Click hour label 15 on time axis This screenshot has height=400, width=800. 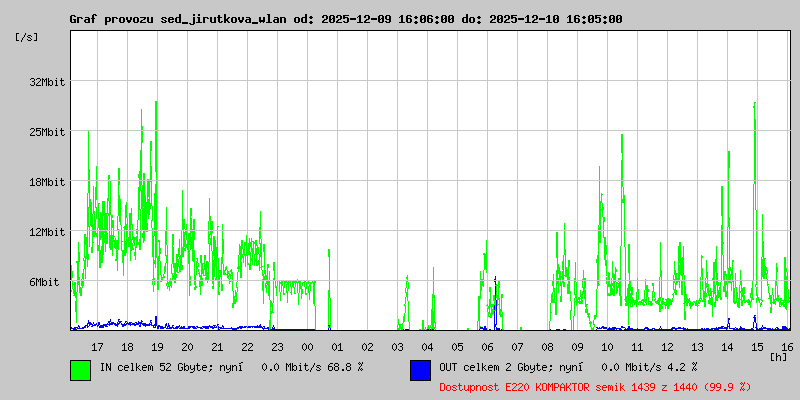(x=758, y=347)
